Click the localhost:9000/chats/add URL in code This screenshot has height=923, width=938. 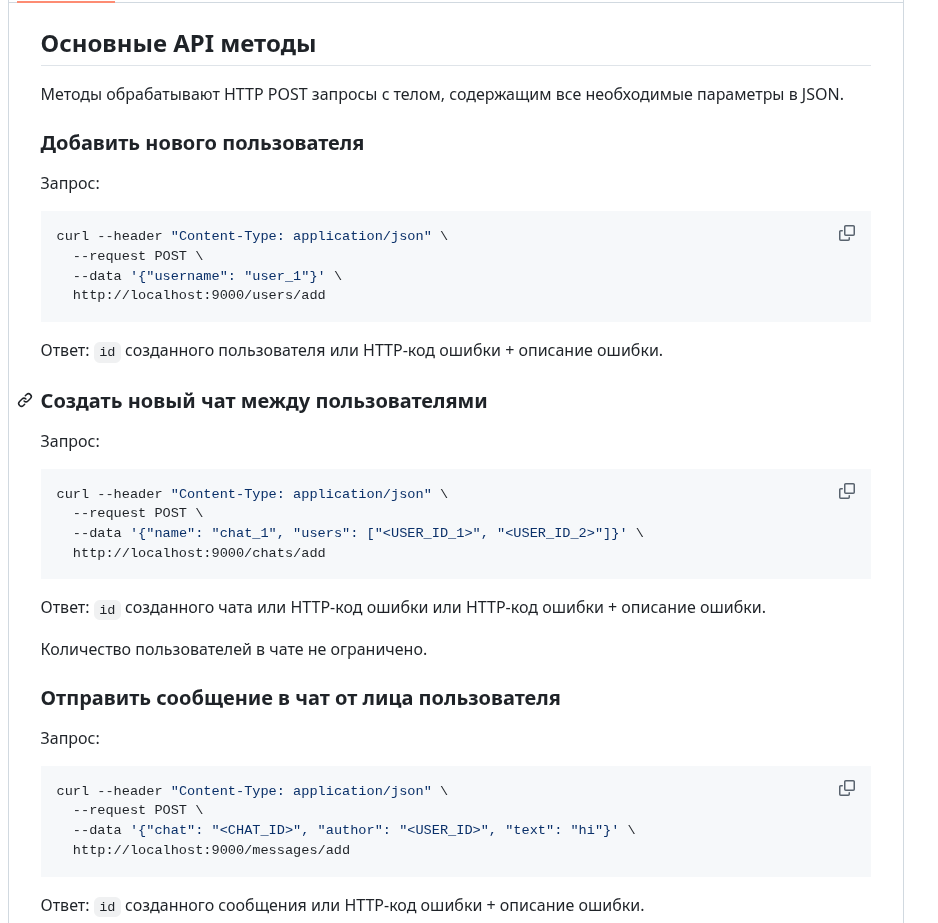pyautogui.click(x=199, y=553)
